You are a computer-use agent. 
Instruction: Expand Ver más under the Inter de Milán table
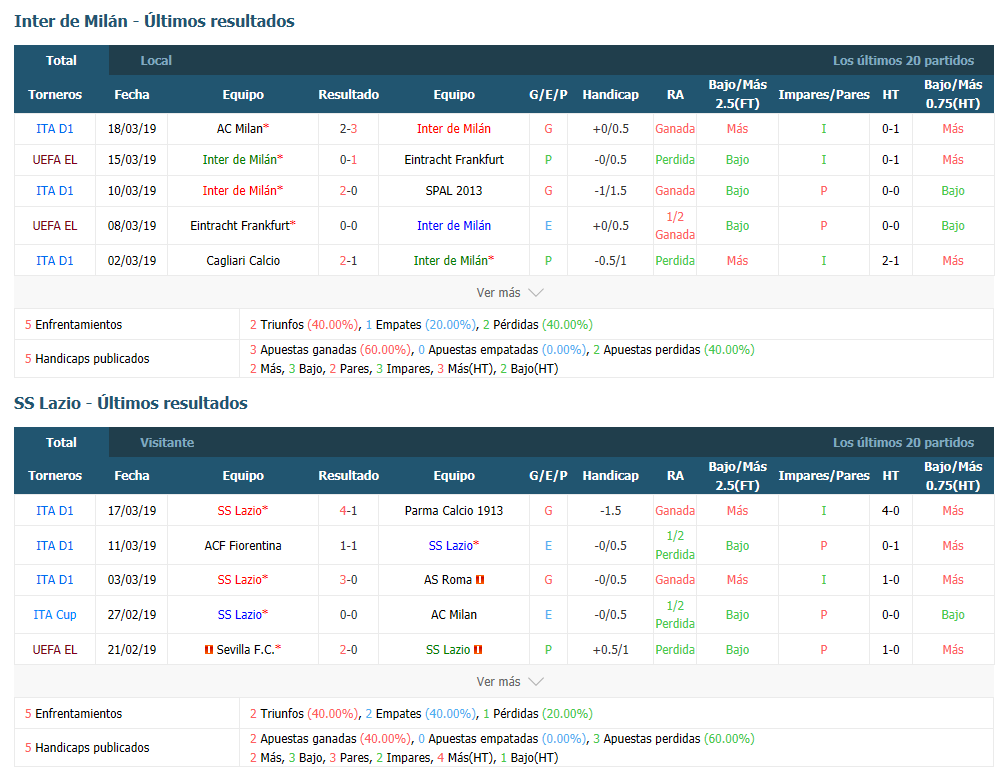tap(510, 292)
